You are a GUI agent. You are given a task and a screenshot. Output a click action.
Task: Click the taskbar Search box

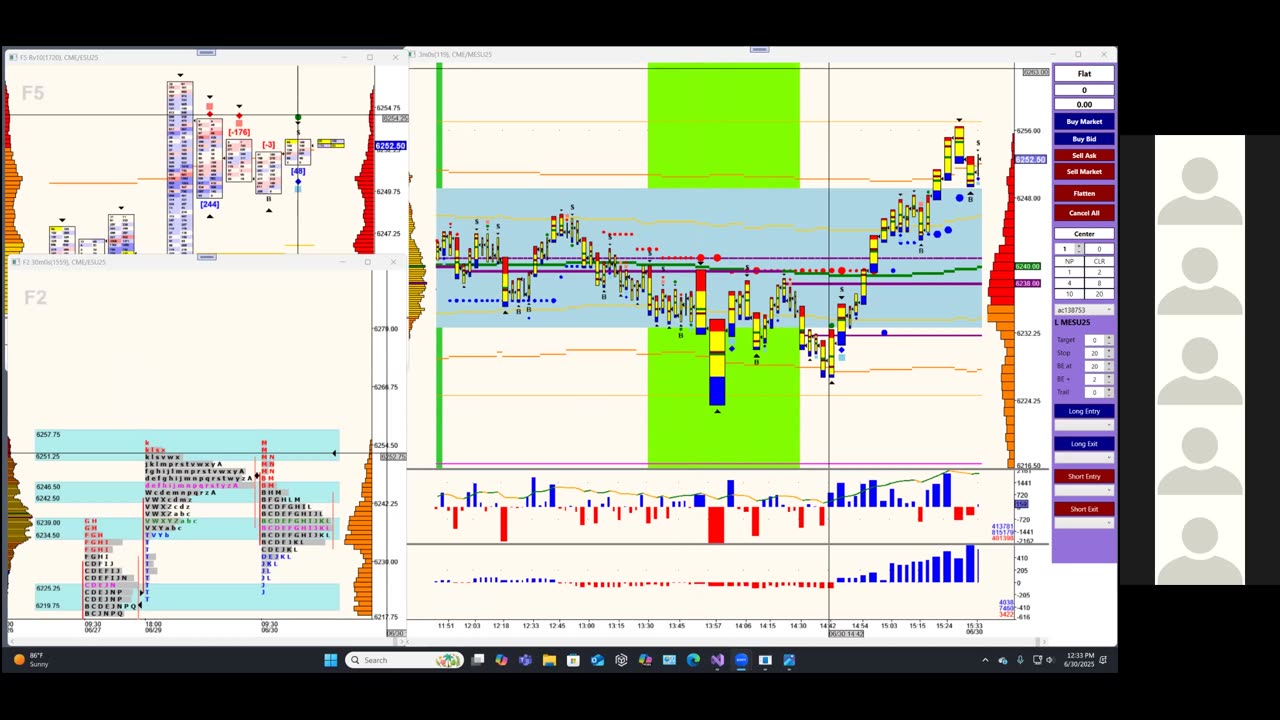(404, 660)
